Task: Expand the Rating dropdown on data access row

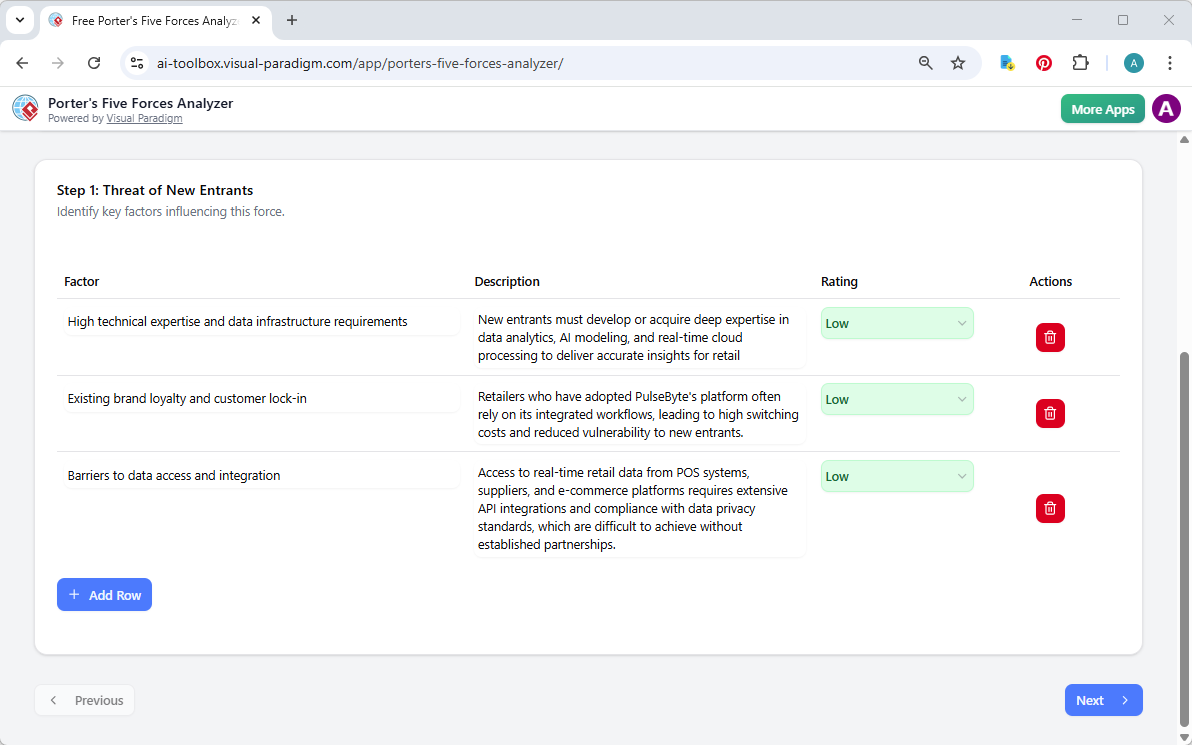Action: (896, 476)
